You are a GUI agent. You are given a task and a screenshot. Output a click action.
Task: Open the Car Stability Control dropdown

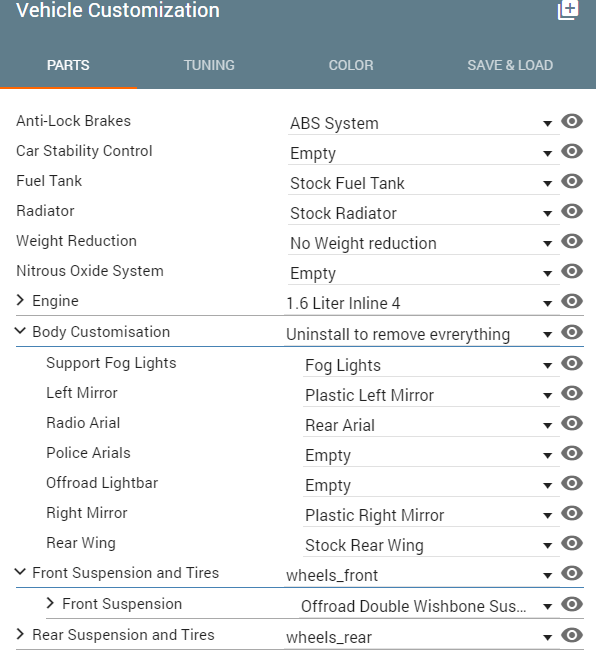[424, 153]
